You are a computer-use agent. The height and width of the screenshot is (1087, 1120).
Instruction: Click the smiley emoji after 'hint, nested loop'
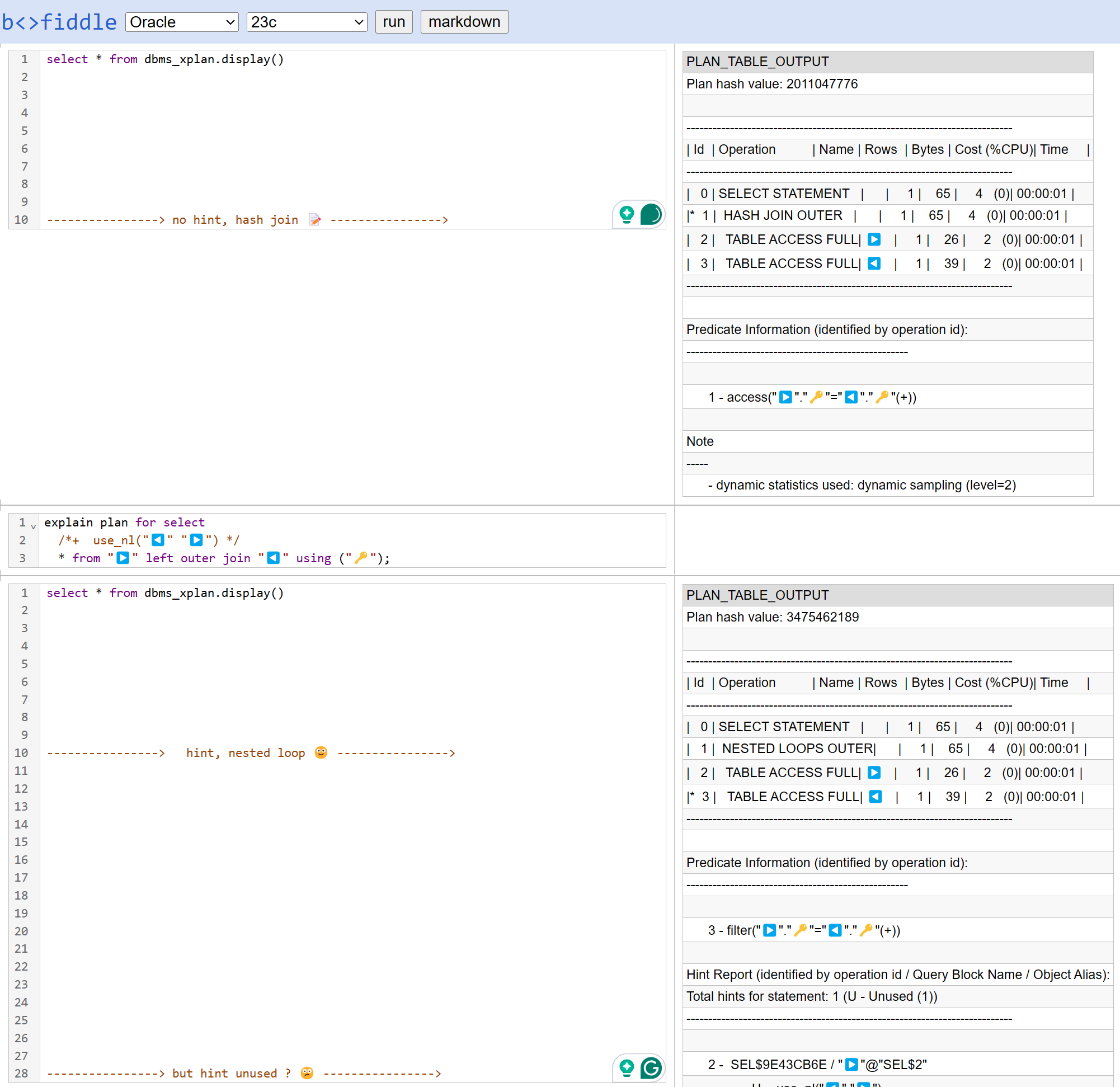click(321, 752)
